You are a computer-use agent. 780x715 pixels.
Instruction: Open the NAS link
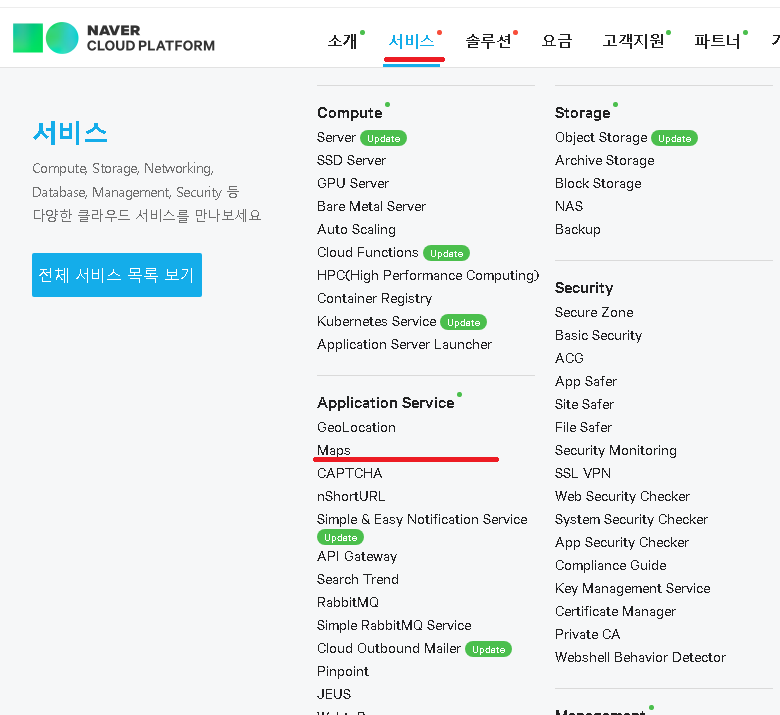569,206
